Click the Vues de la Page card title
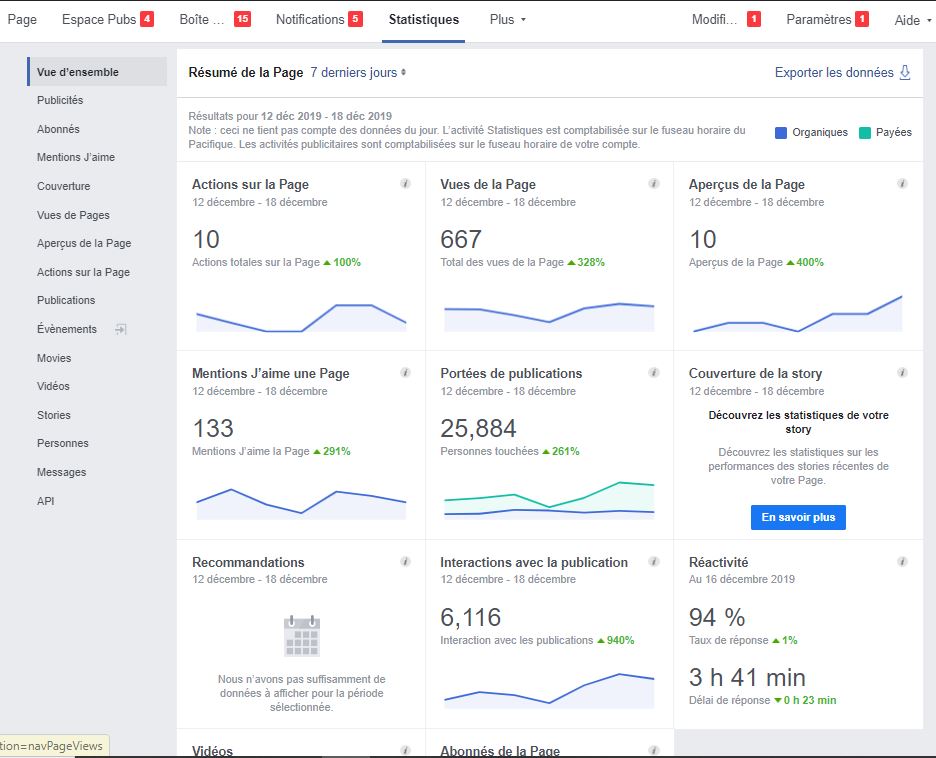 coord(488,184)
